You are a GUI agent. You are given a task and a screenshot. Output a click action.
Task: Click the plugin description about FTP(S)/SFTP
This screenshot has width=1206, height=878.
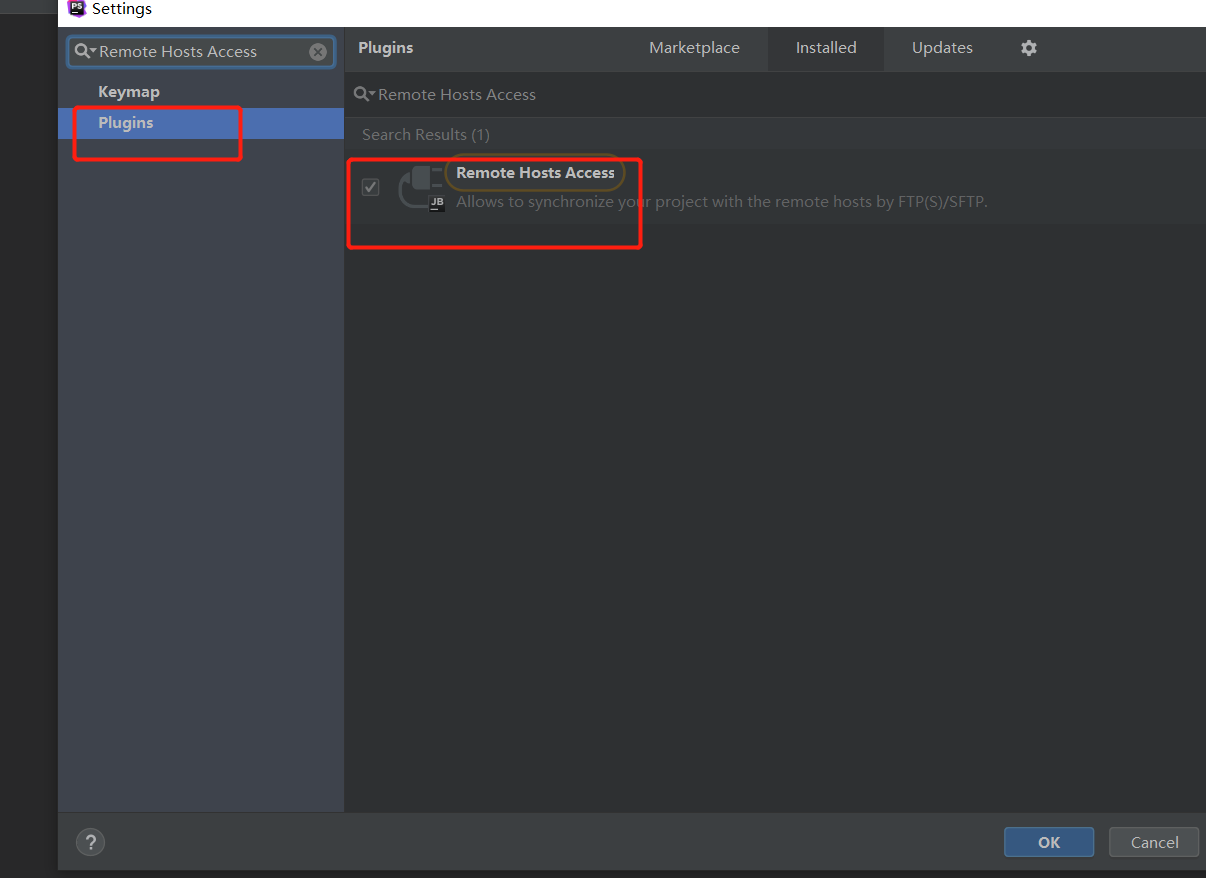click(721, 202)
